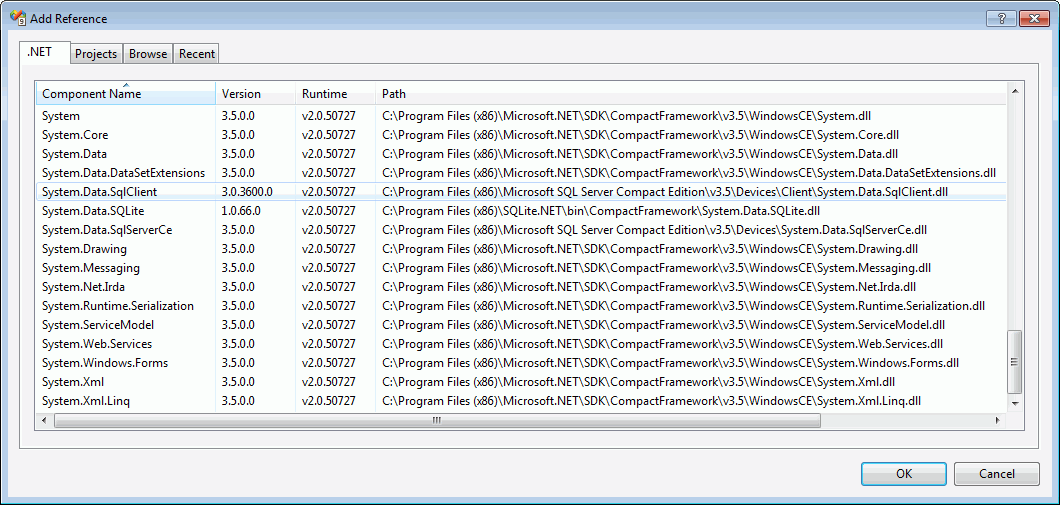Click horizontal scrollbar right arrow
The width and height of the screenshot is (1060, 505).
[998, 420]
